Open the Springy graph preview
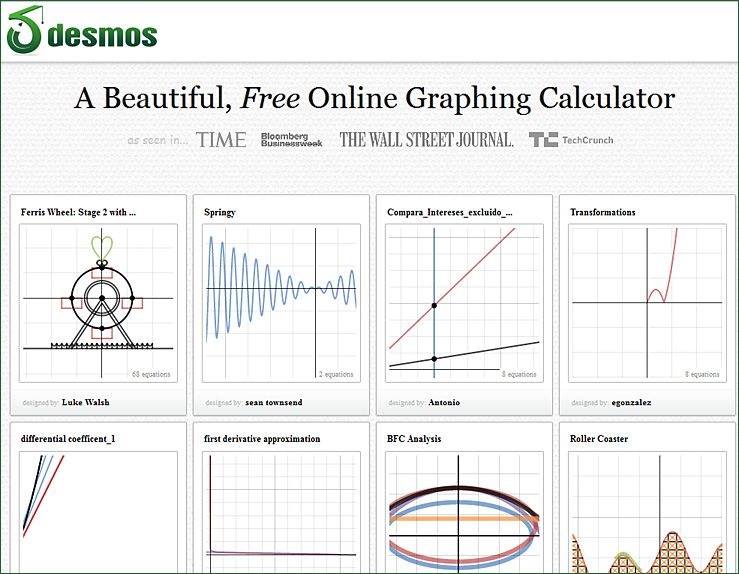This screenshot has width=739, height=574. (x=281, y=303)
